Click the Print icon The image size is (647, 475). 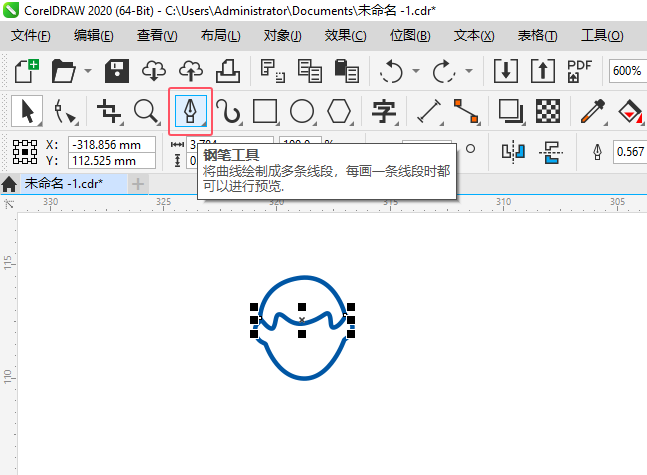click(x=228, y=71)
